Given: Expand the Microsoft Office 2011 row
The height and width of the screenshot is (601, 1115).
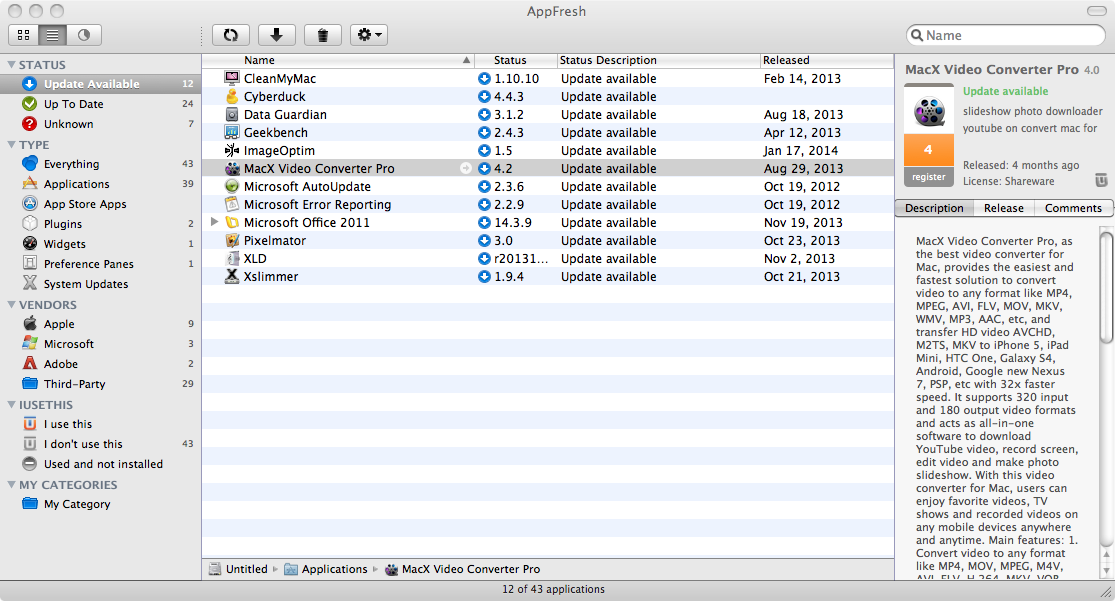Looking at the screenshot, I should [x=215, y=223].
